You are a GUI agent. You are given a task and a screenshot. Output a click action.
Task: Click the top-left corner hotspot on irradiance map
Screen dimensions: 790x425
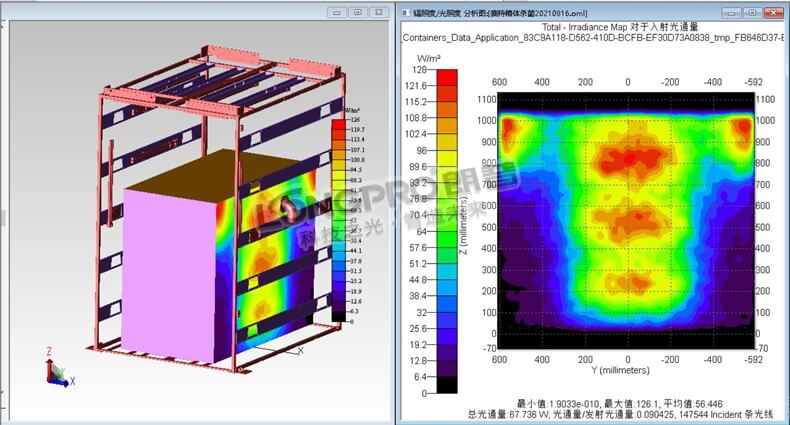pyautogui.click(x=510, y=130)
